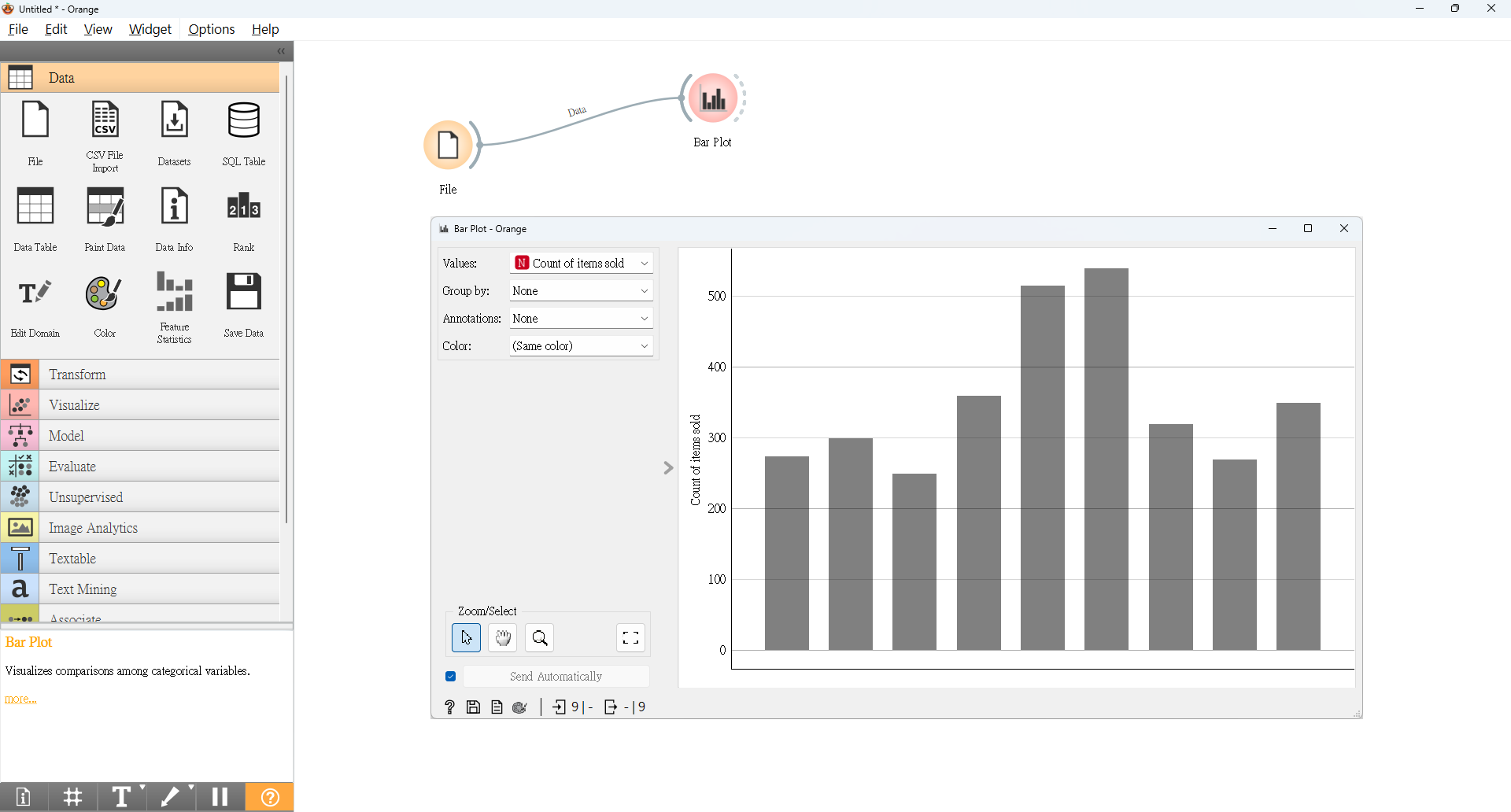This screenshot has width=1511, height=812.
Task: Open the Options menu
Action: (x=211, y=29)
